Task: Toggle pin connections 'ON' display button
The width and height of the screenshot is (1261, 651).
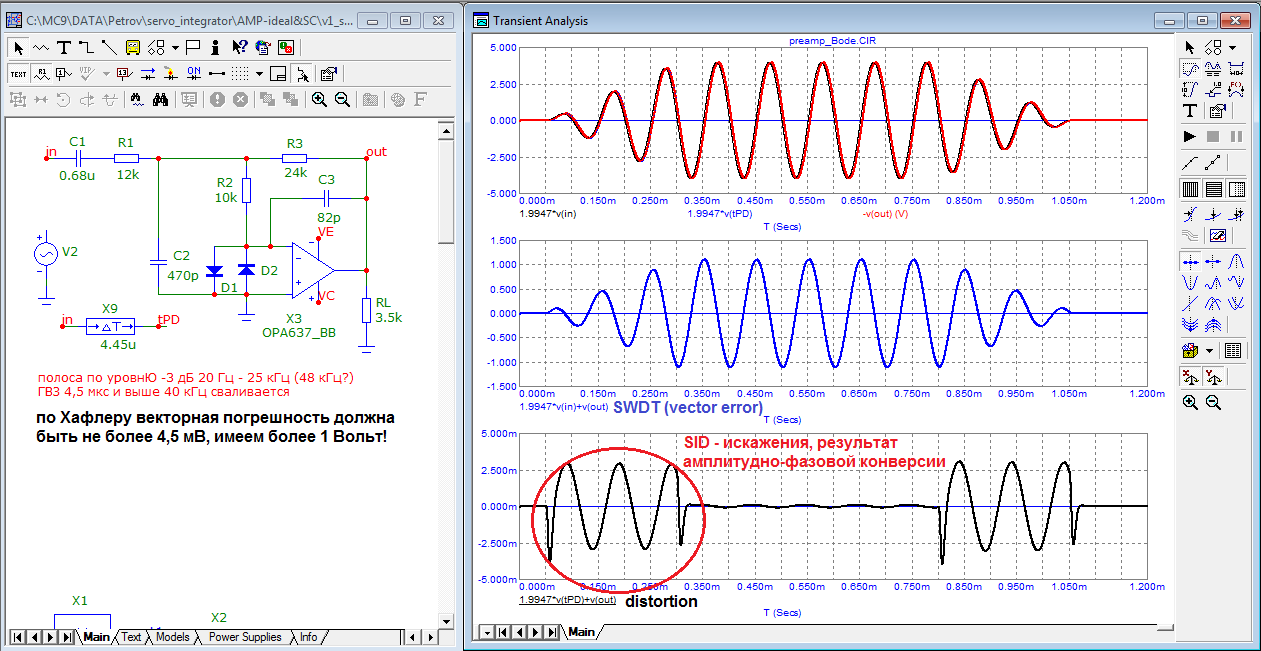Action: tap(194, 73)
